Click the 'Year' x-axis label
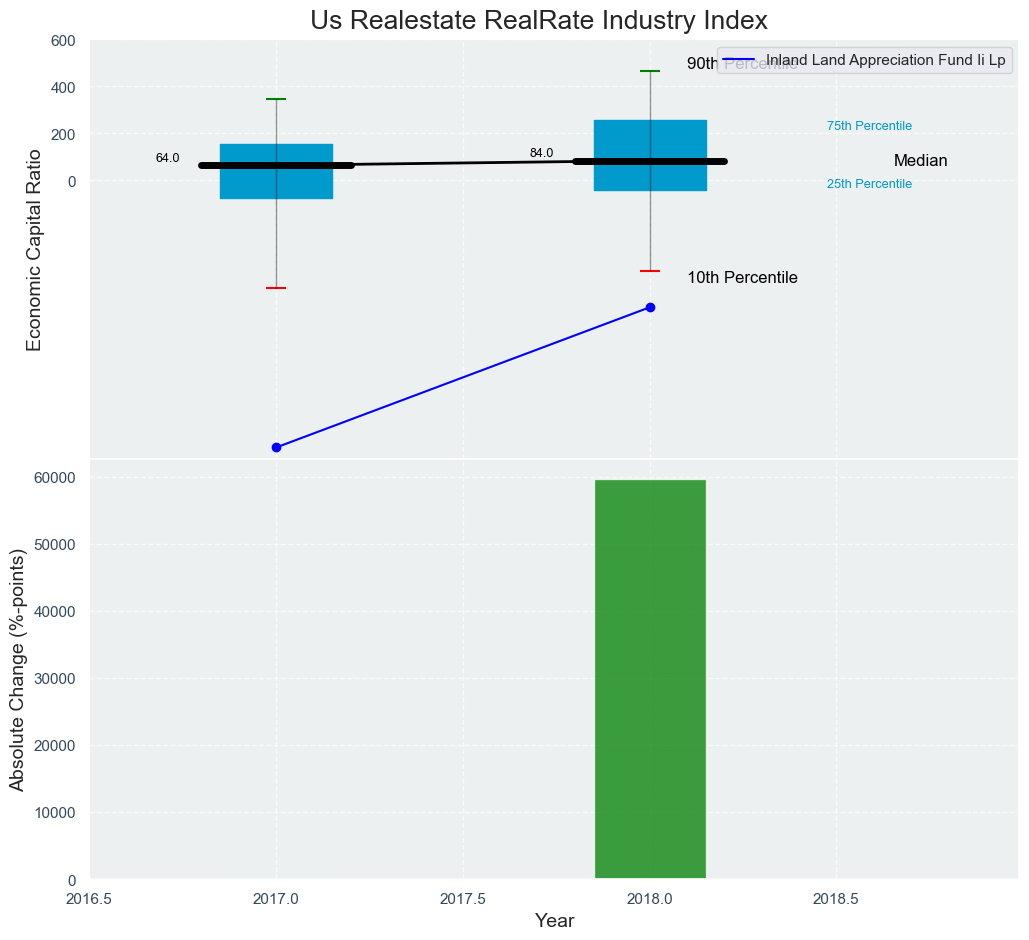The image size is (1029, 940). 554,921
